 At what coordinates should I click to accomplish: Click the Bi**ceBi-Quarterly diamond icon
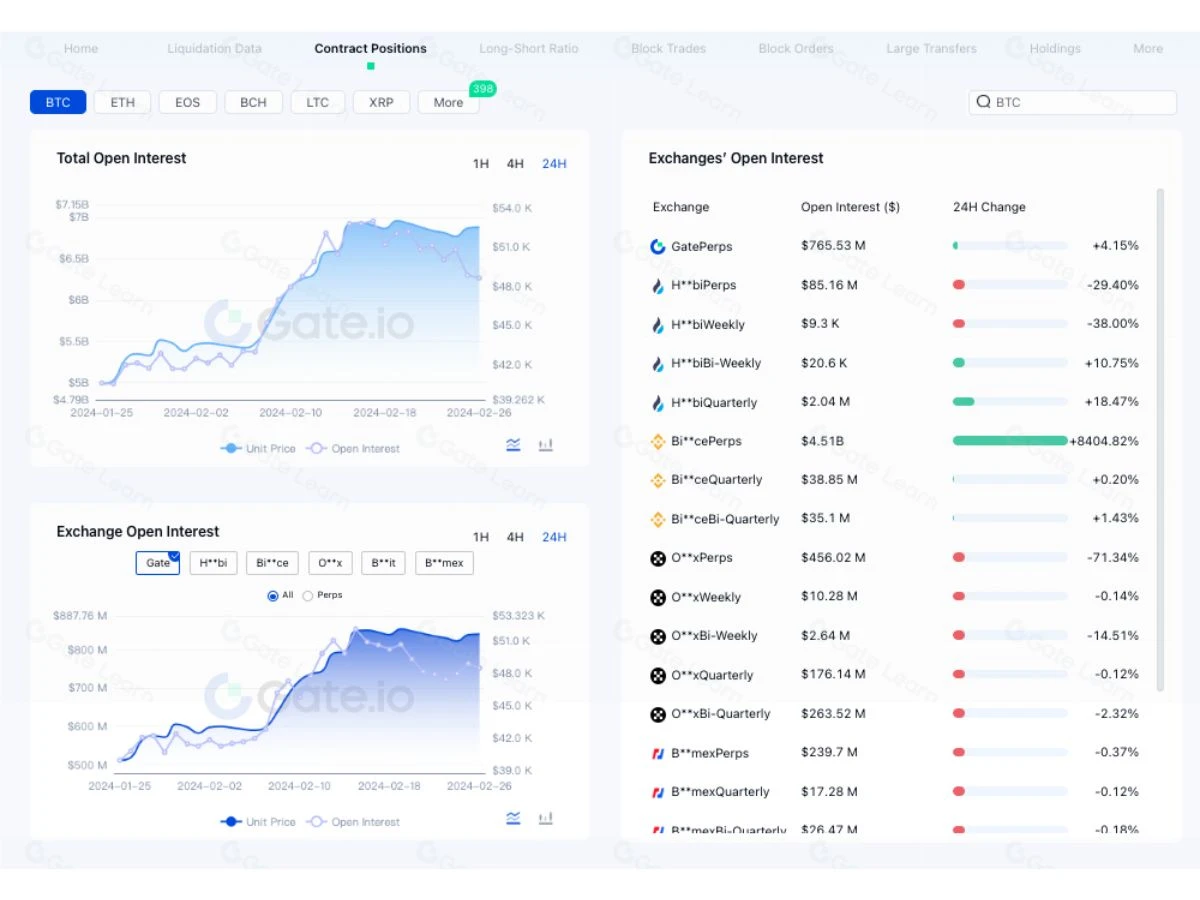pyautogui.click(x=658, y=519)
